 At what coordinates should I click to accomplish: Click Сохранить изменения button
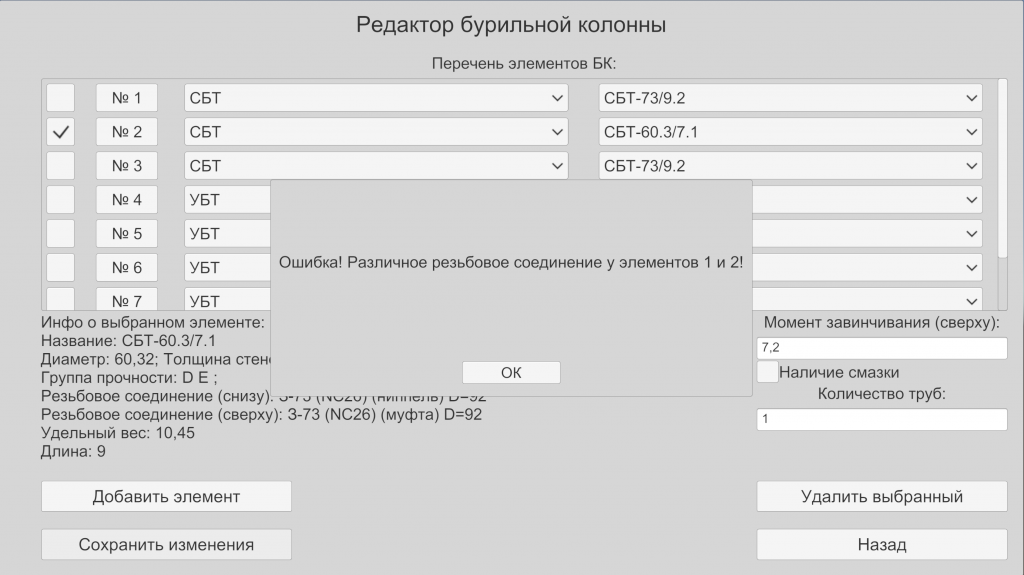(x=166, y=545)
